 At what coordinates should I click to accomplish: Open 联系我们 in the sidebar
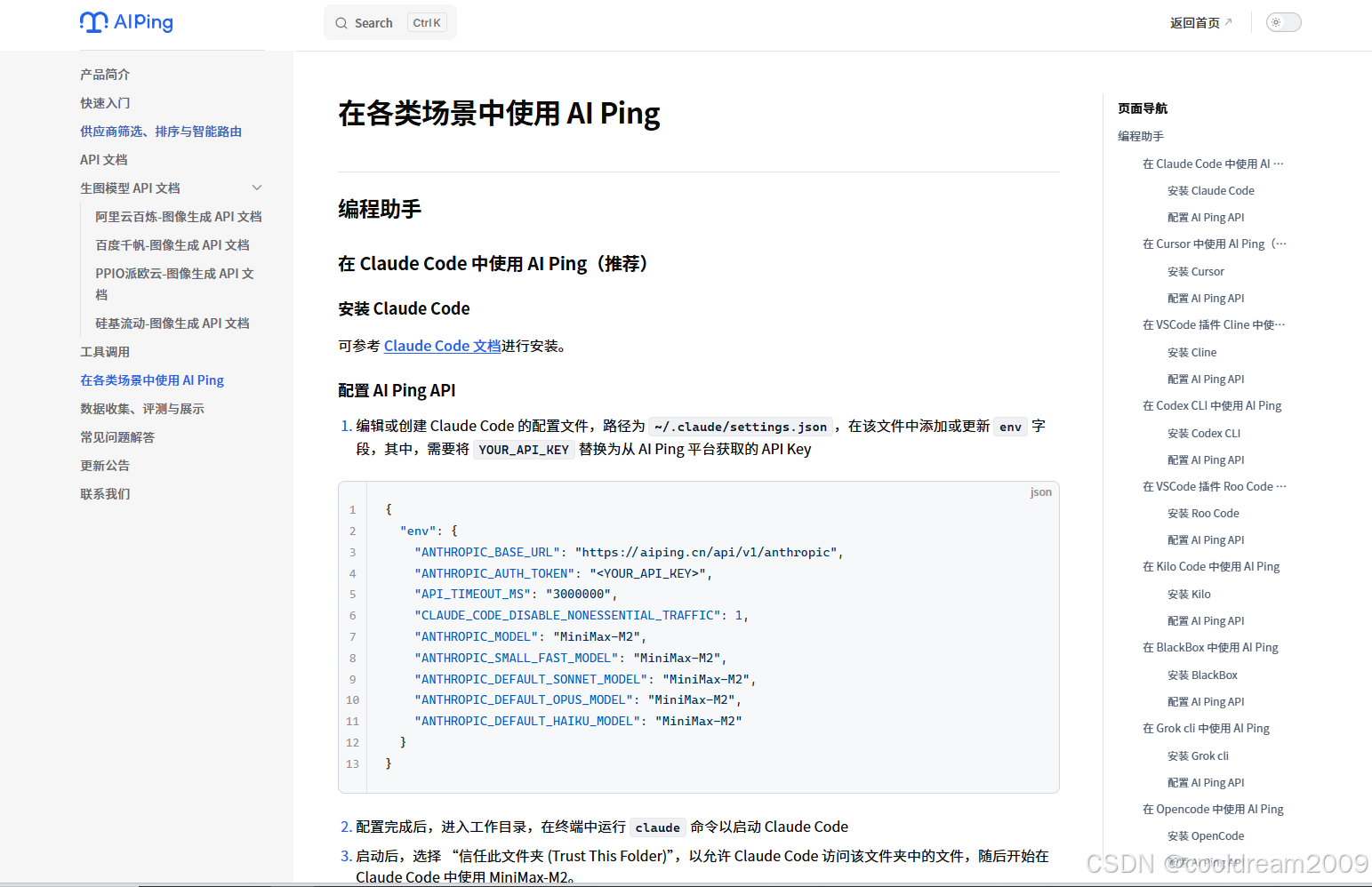(105, 494)
